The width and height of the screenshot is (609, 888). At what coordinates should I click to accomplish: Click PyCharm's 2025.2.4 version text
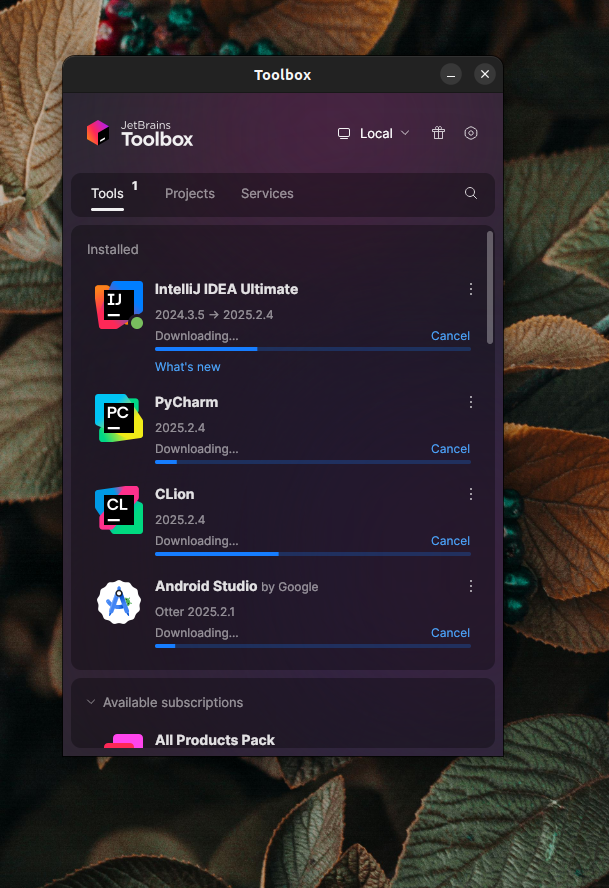180,428
